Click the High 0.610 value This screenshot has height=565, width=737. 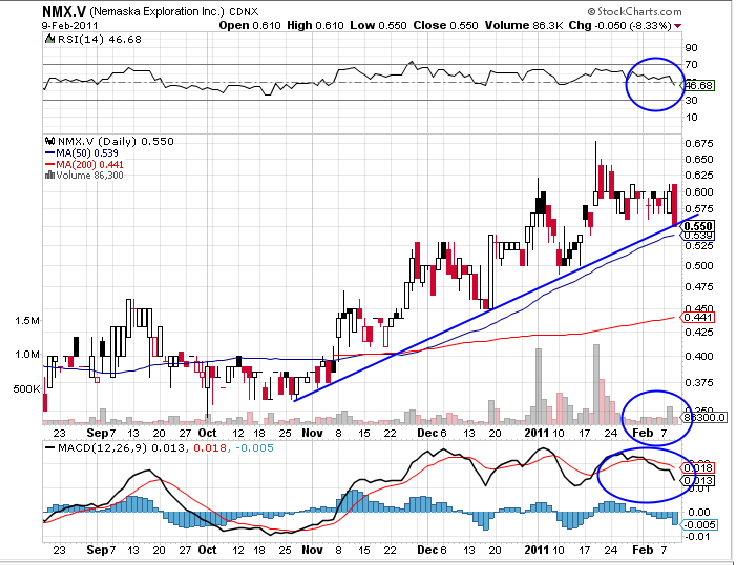point(315,25)
